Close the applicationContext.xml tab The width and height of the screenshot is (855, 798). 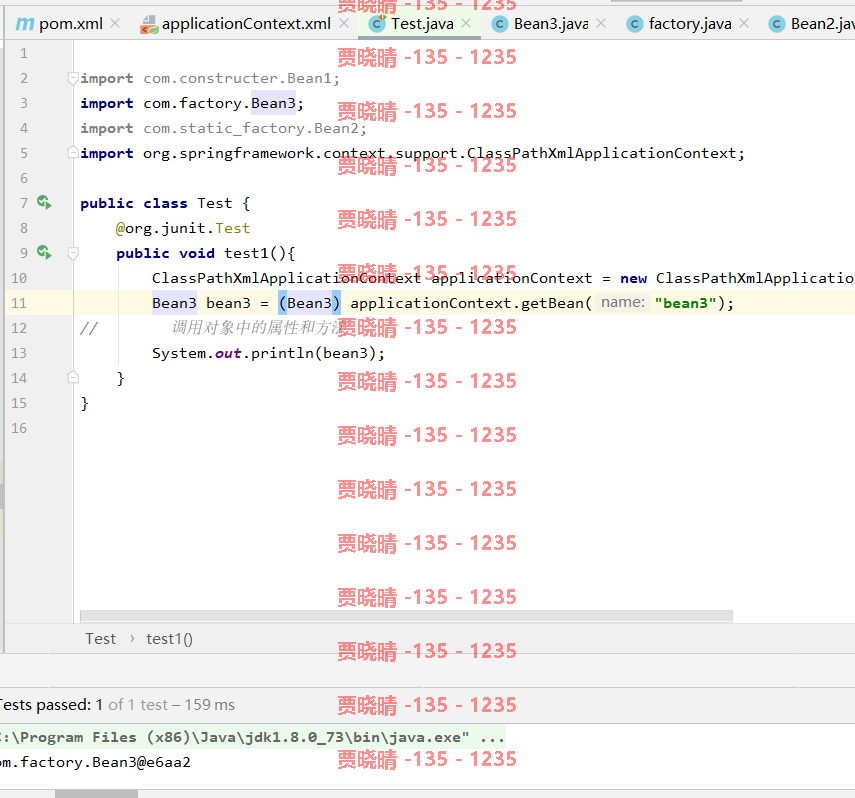pos(344,23)
